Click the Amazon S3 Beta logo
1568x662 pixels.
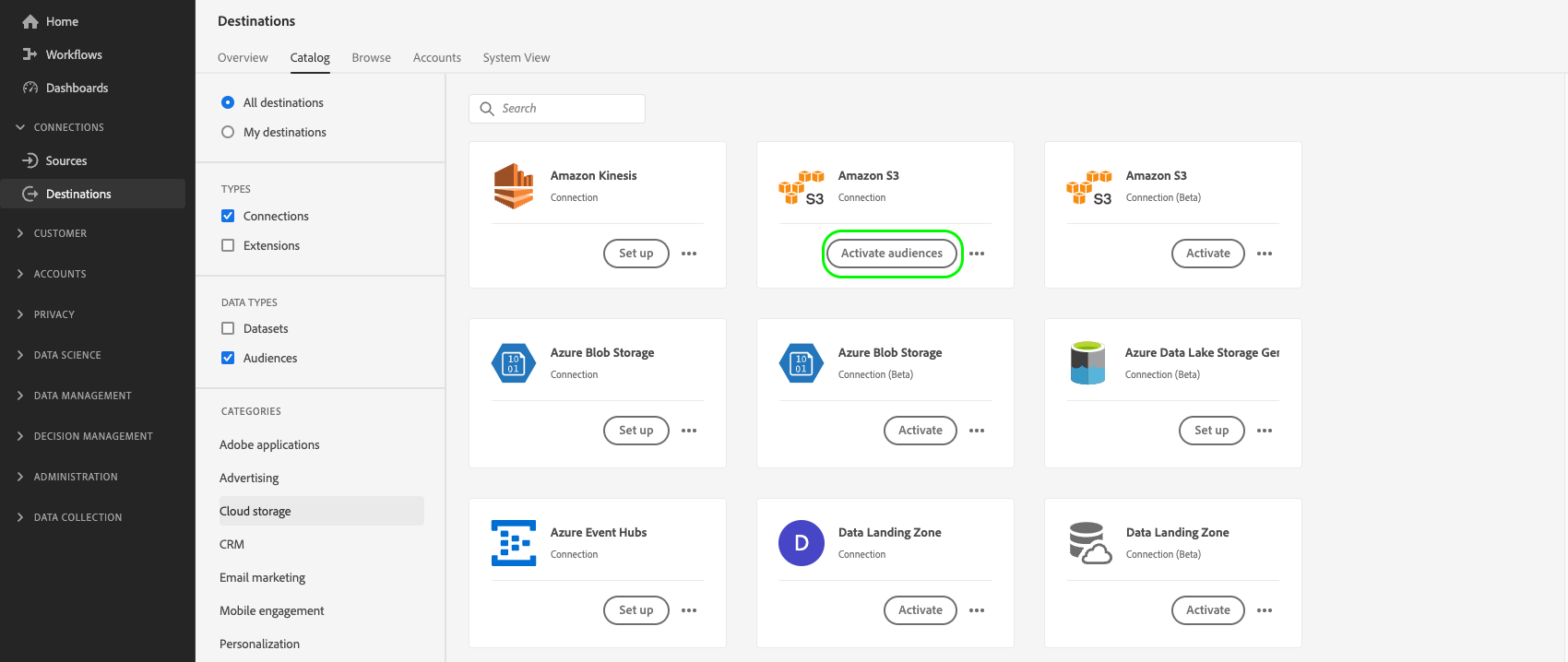pos(1089,187)
